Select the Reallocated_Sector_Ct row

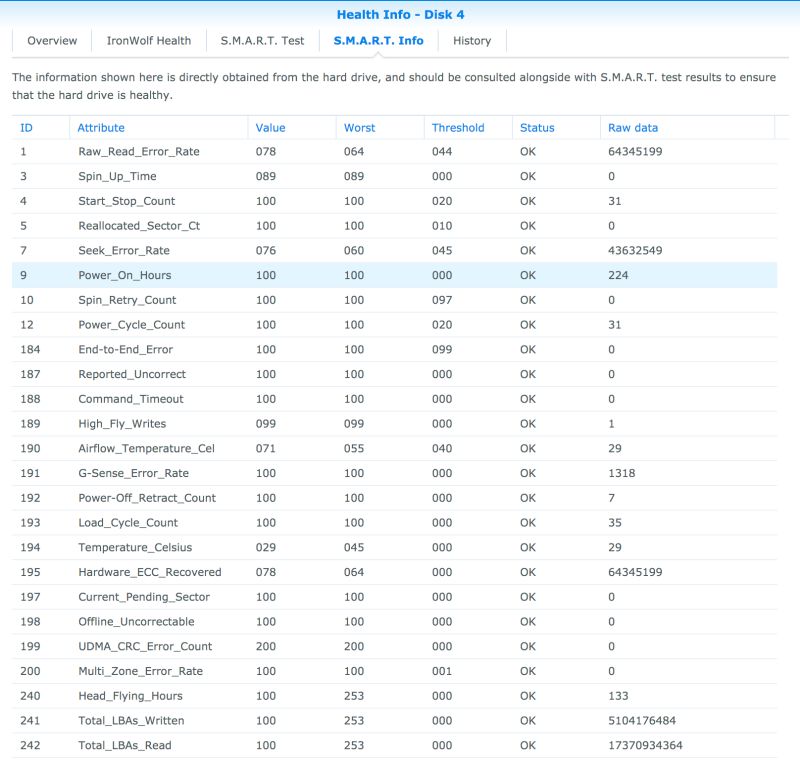(x=394, y=226)
